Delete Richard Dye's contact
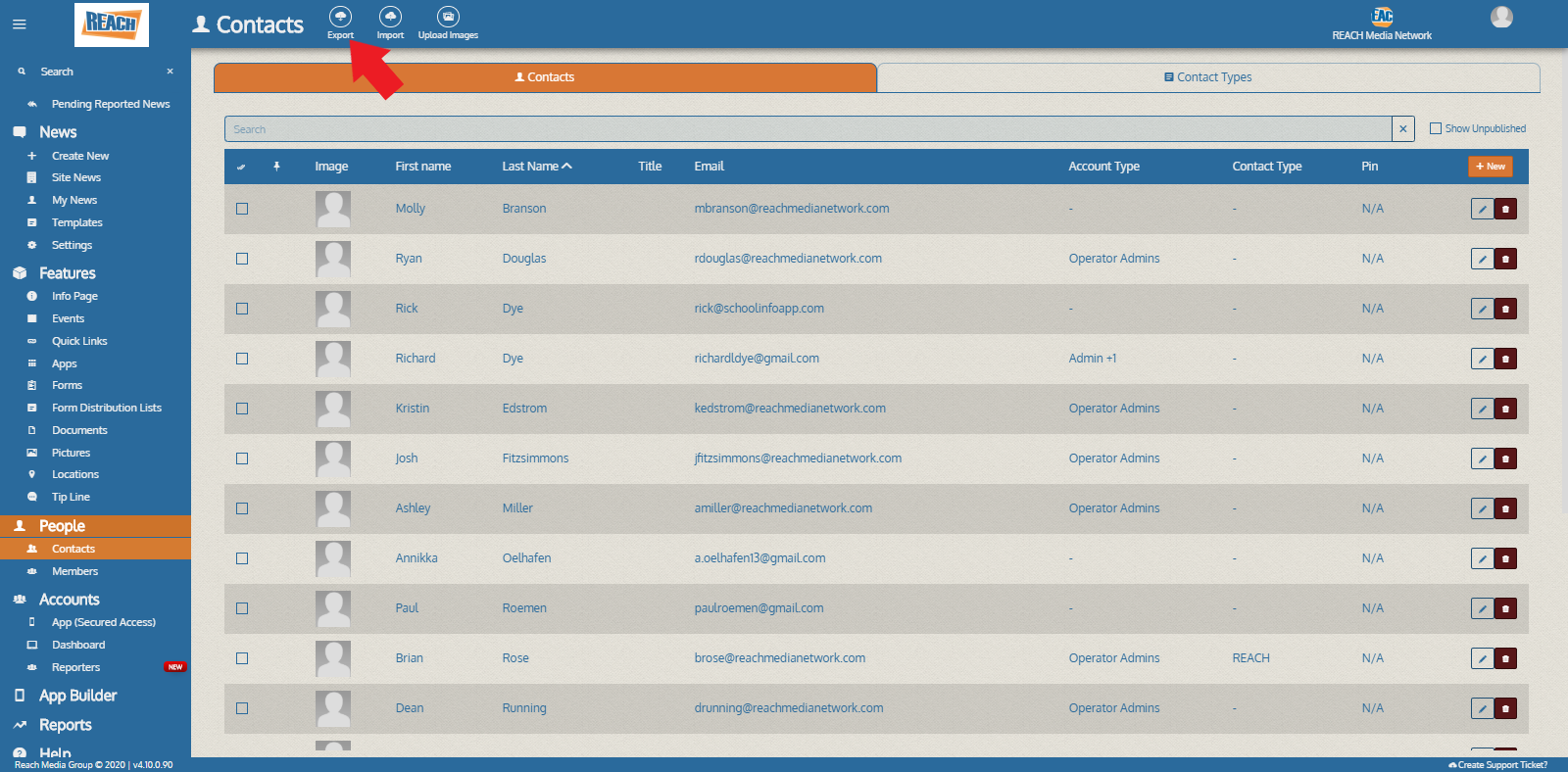 point(1505,359)
